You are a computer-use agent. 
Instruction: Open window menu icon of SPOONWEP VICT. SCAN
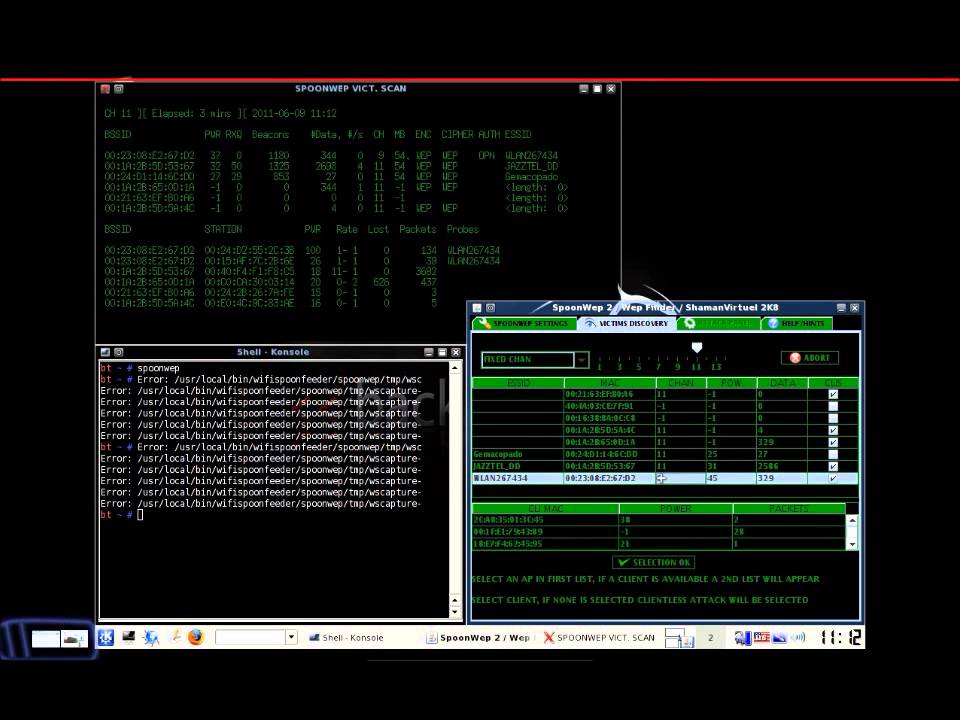(105, 89)
